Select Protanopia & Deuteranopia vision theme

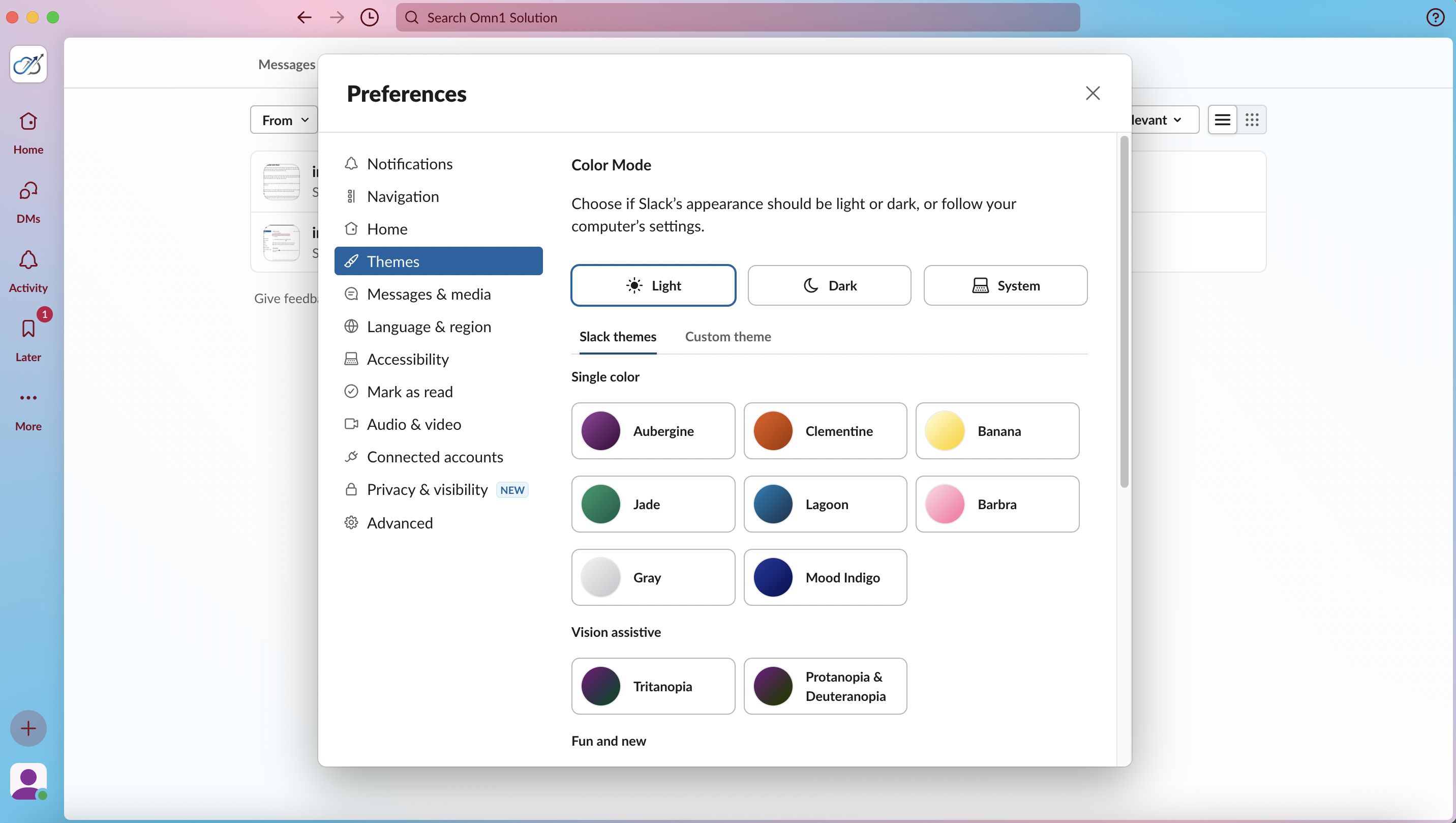[824, 686]
